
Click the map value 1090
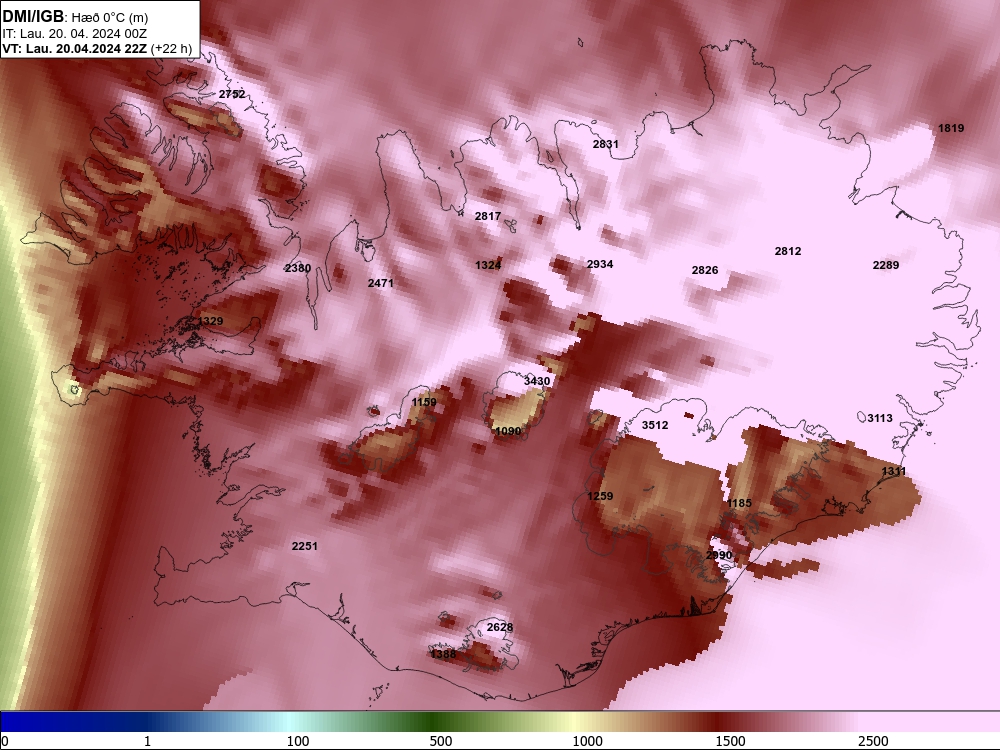(508, 431)
